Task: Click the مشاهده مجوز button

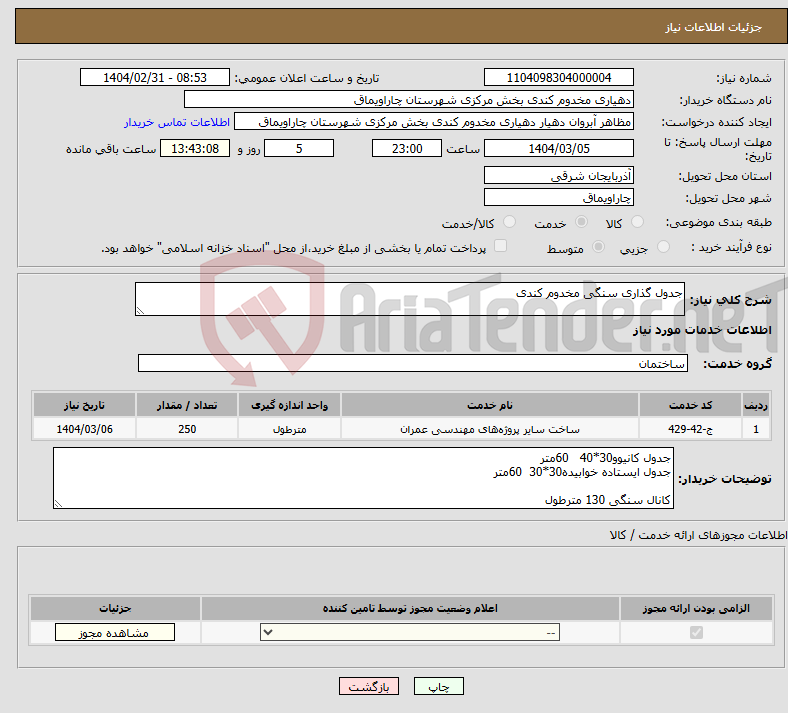Action: point(115,633)
